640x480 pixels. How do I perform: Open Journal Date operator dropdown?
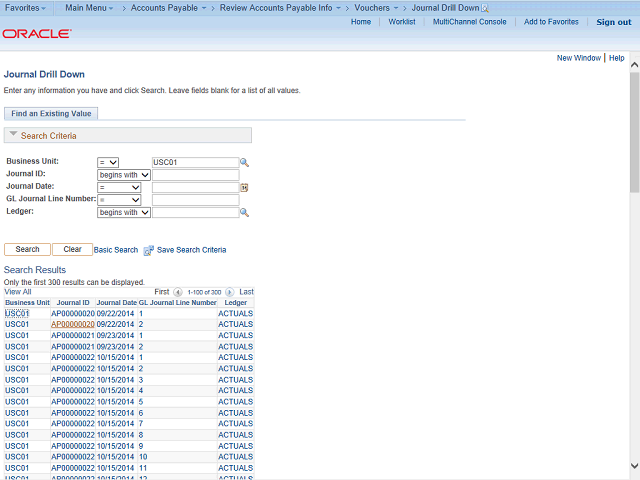click(x=119, y=187)
